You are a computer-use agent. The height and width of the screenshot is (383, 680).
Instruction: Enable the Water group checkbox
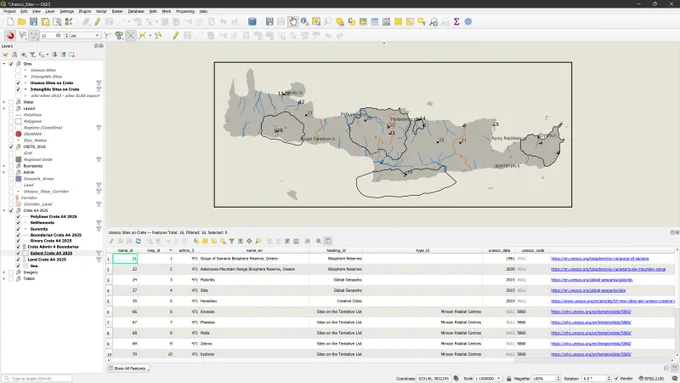tap(11, 102)
